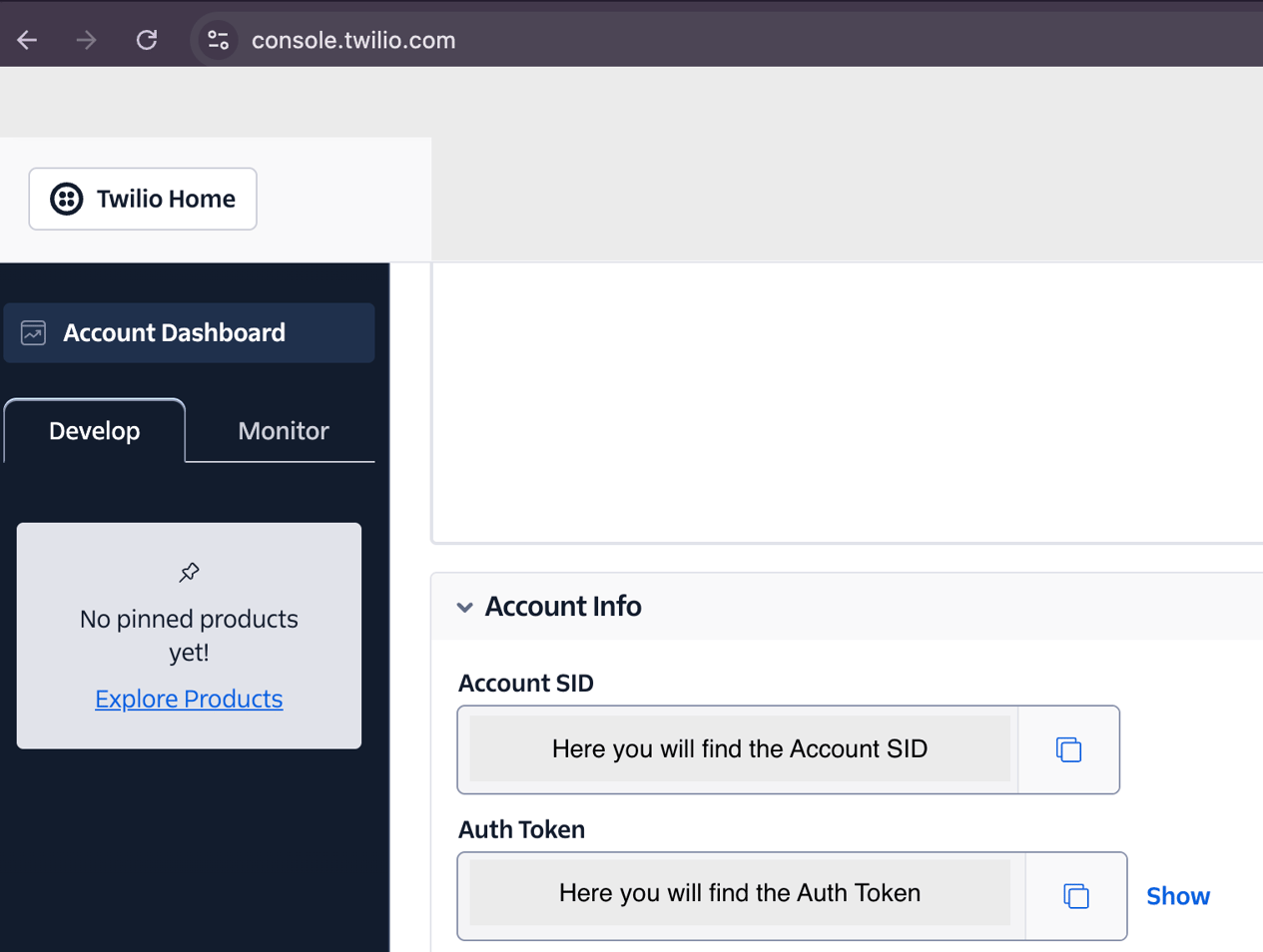Go back with the browser back arrow
This screenshot has height=952, width=1263.
point(27,40)
